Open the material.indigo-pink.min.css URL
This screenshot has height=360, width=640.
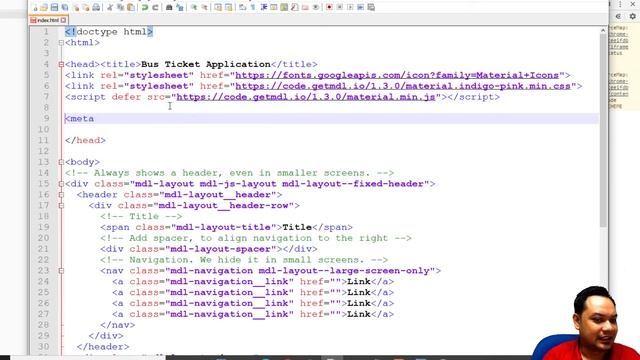403,86
